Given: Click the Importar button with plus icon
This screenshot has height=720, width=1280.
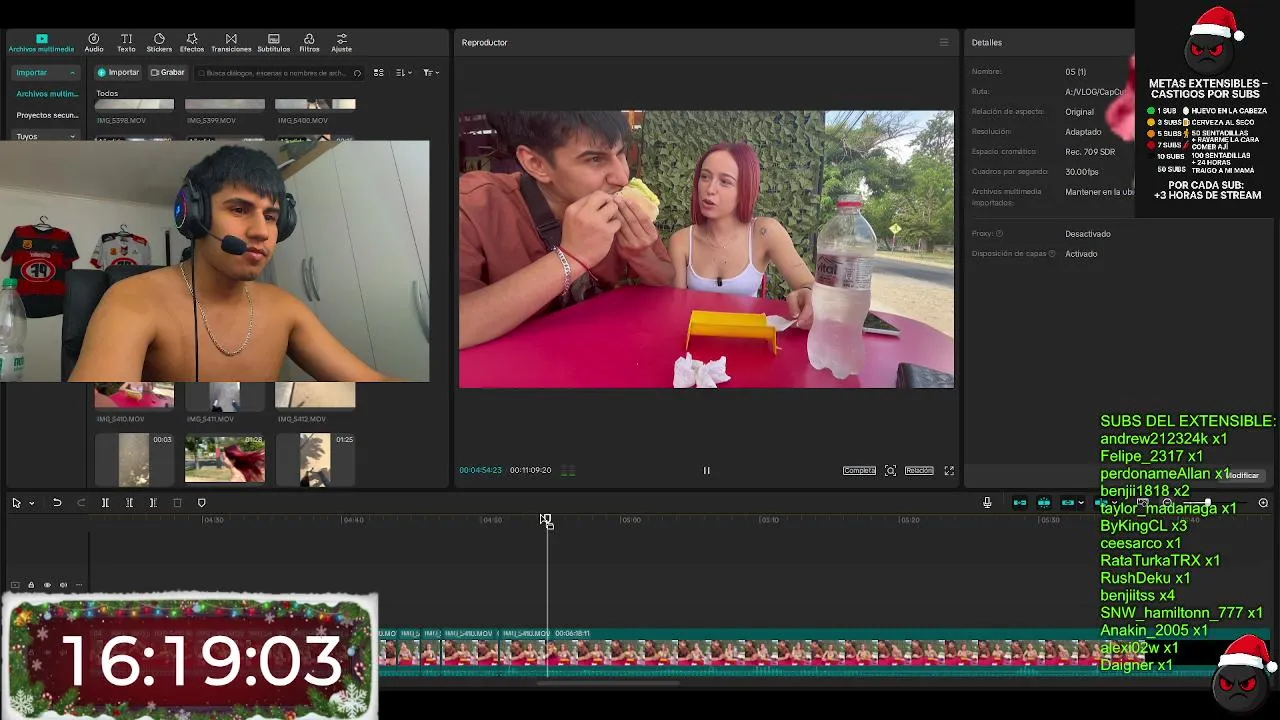Looking at the screenshot, I should coord(118,72).
